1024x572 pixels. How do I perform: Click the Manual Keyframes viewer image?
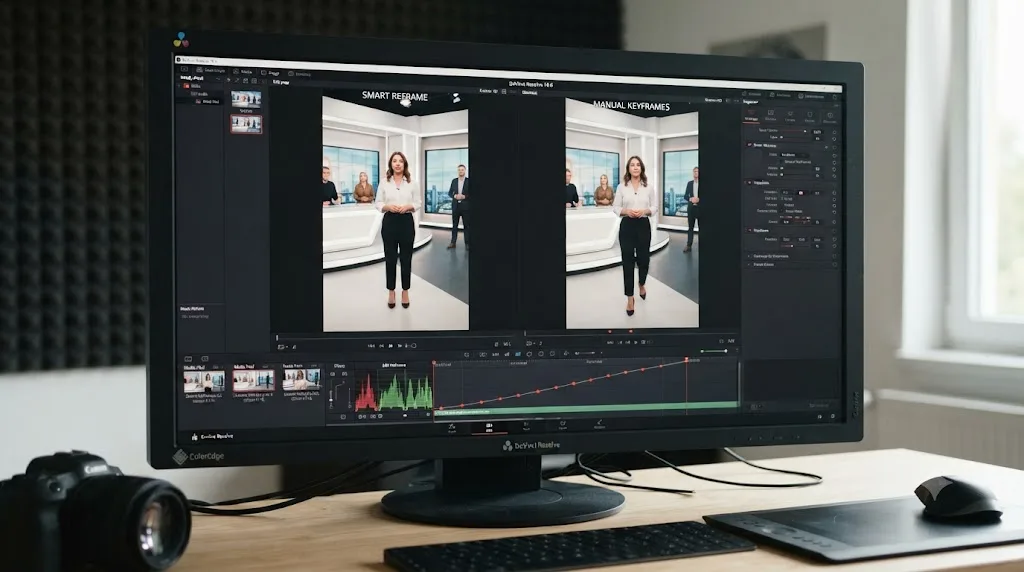pyautogui.click(x=632, y=214)
